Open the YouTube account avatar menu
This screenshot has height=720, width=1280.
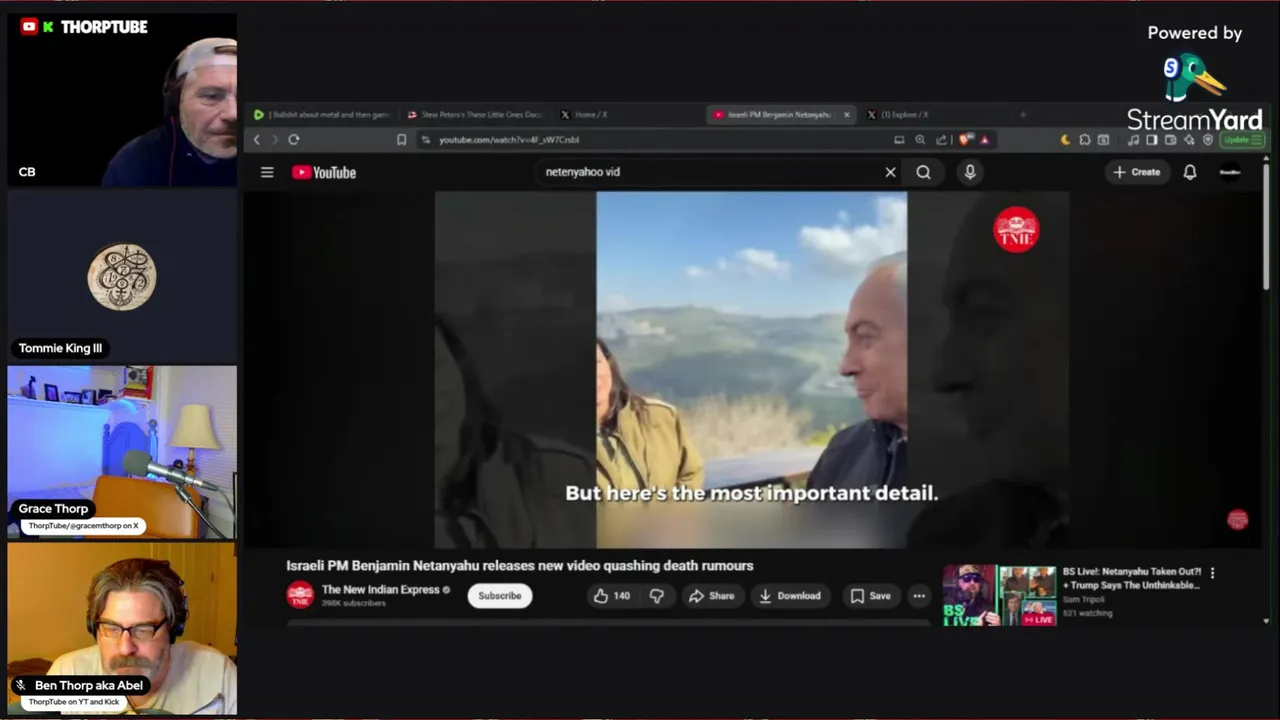coord(1230,172)
